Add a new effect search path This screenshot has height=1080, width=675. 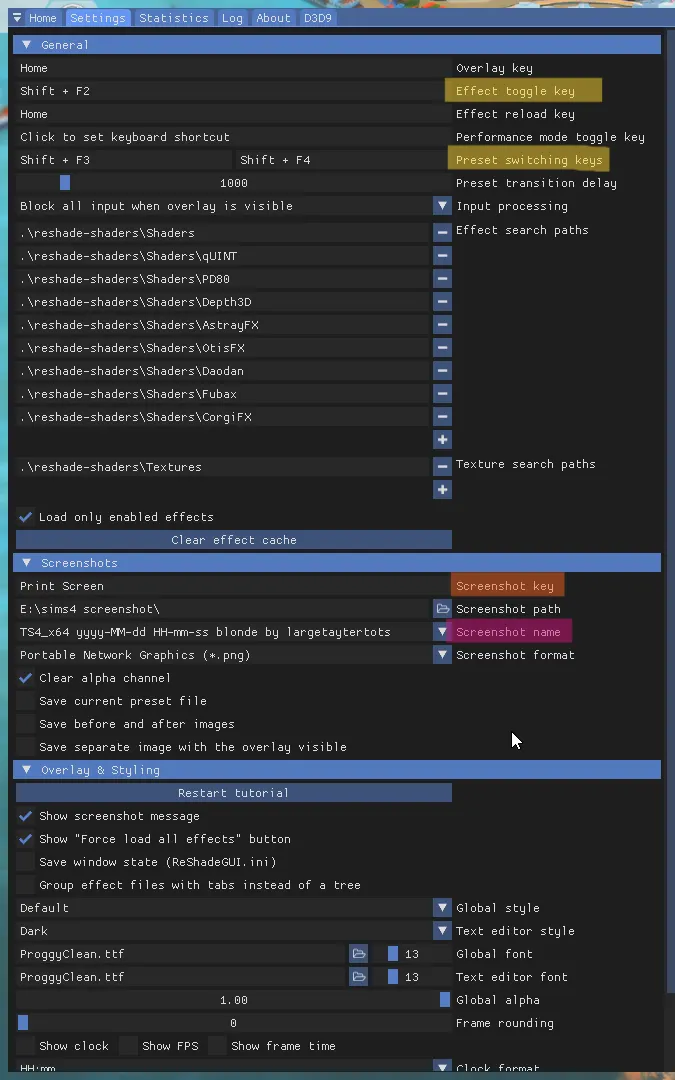tap(442, 440)
